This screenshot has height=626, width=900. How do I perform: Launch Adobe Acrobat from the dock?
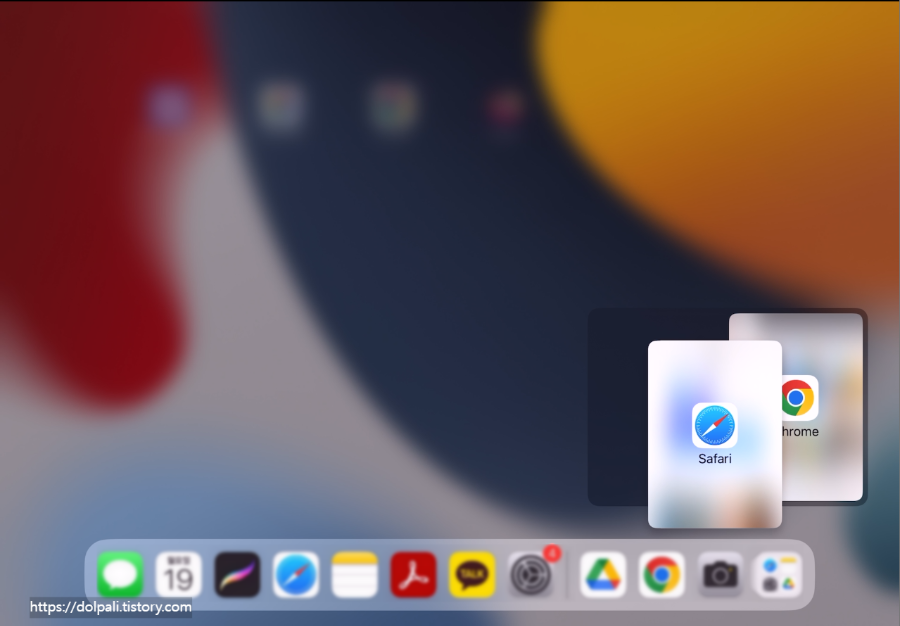tap(413, 574)
